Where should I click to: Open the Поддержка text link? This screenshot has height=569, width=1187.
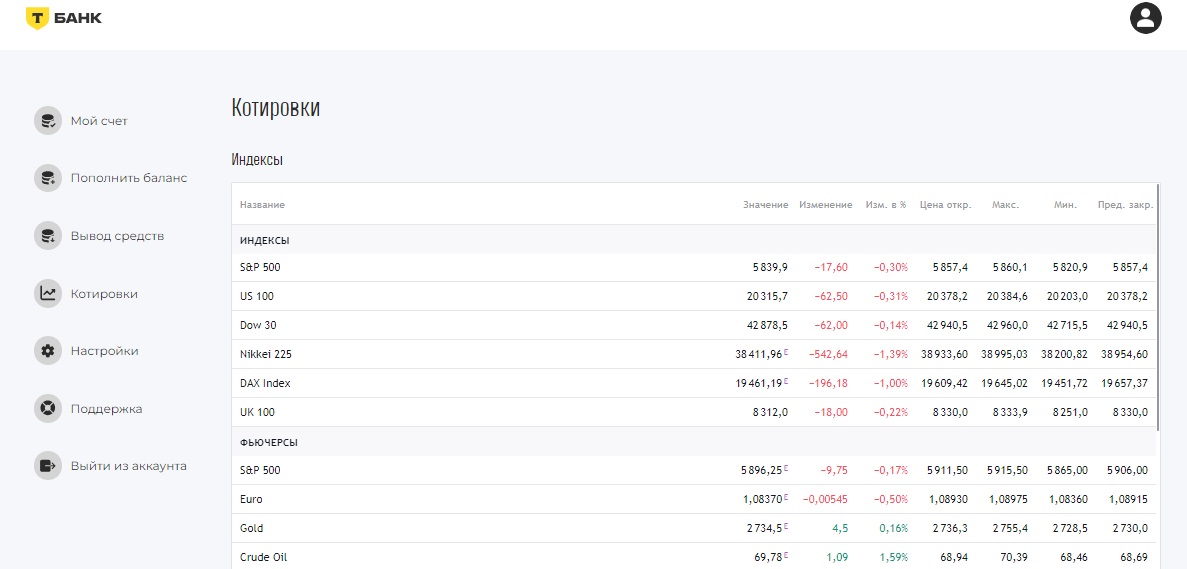point(106,409)
